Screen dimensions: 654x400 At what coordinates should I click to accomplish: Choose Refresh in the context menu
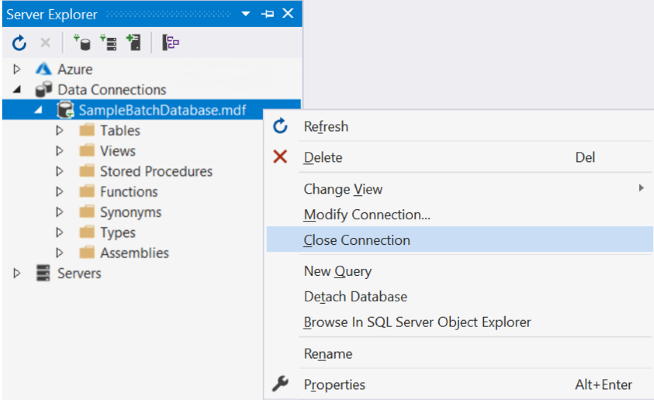[460, 126]
